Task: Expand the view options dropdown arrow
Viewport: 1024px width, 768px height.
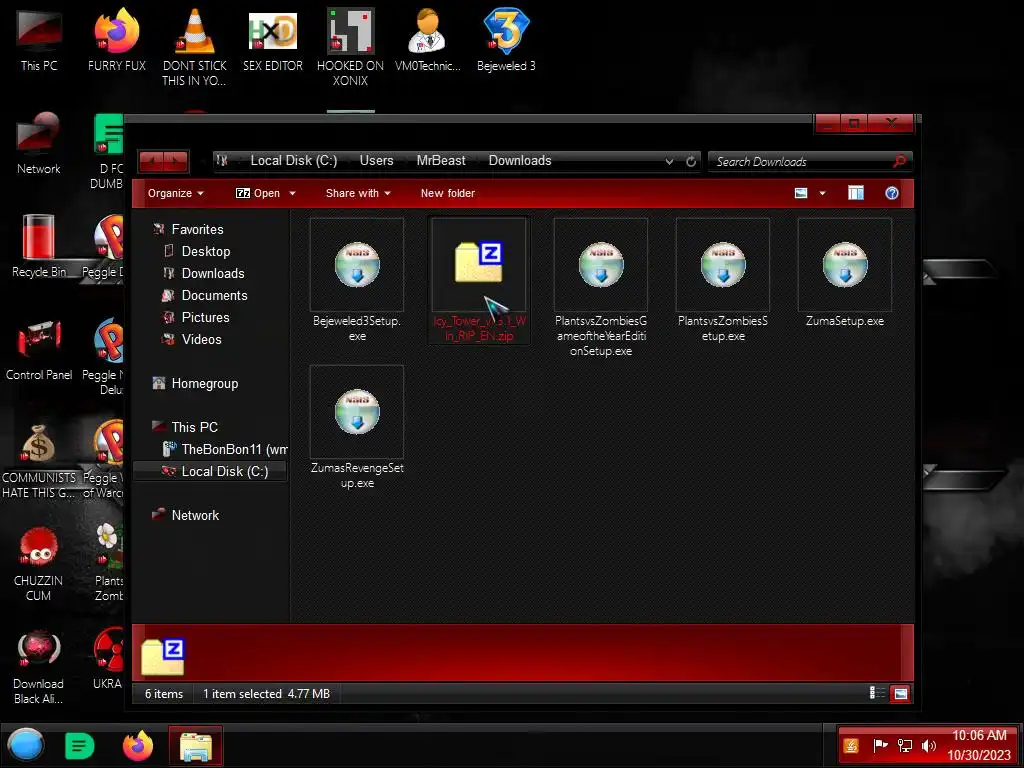Action: [822, 193]
